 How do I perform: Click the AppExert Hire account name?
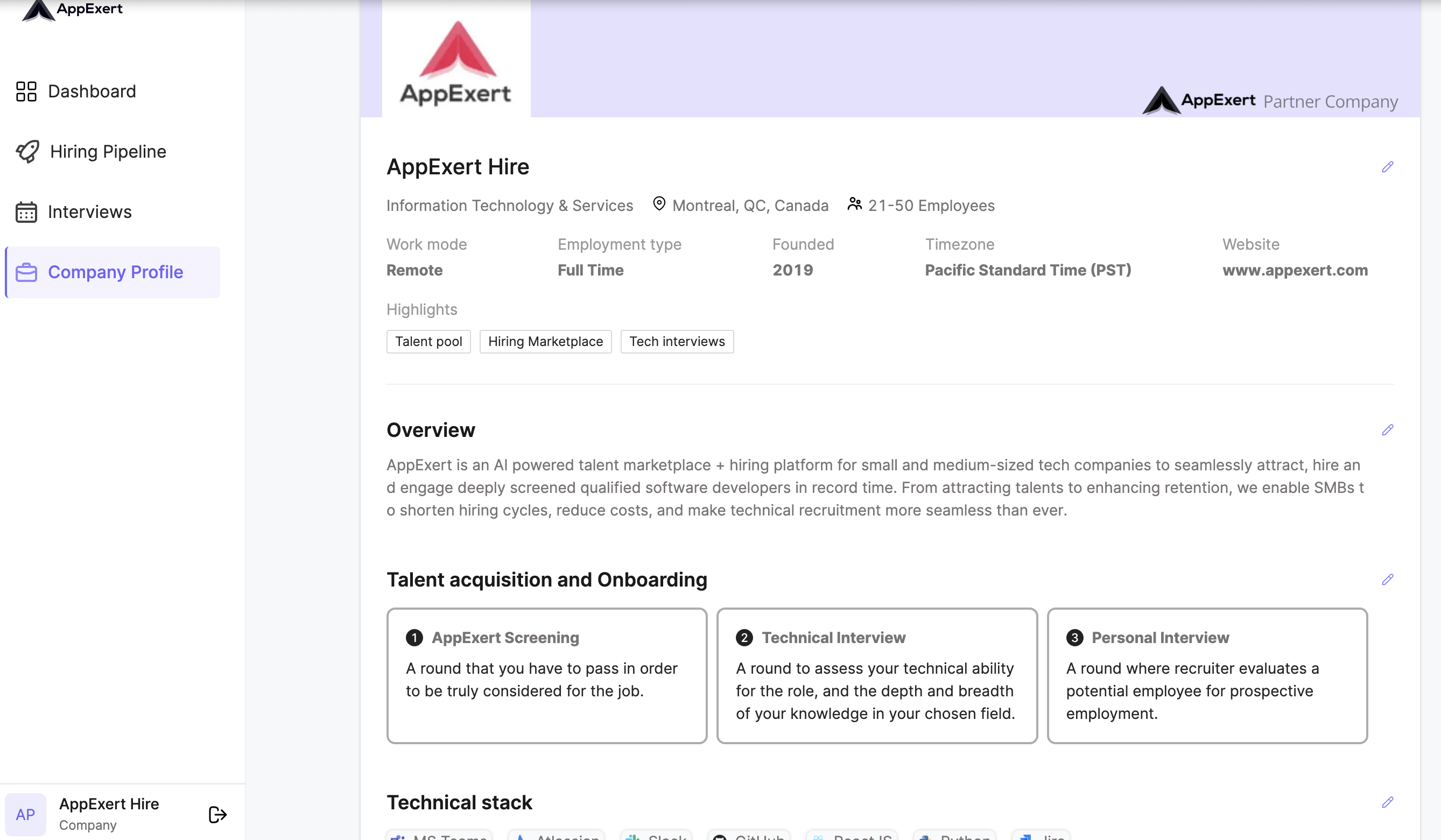tap(109, 804)
